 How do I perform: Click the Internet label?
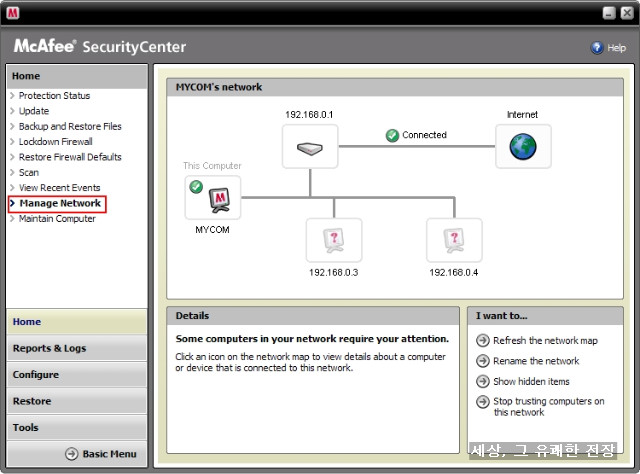click(x=522, y=115)
